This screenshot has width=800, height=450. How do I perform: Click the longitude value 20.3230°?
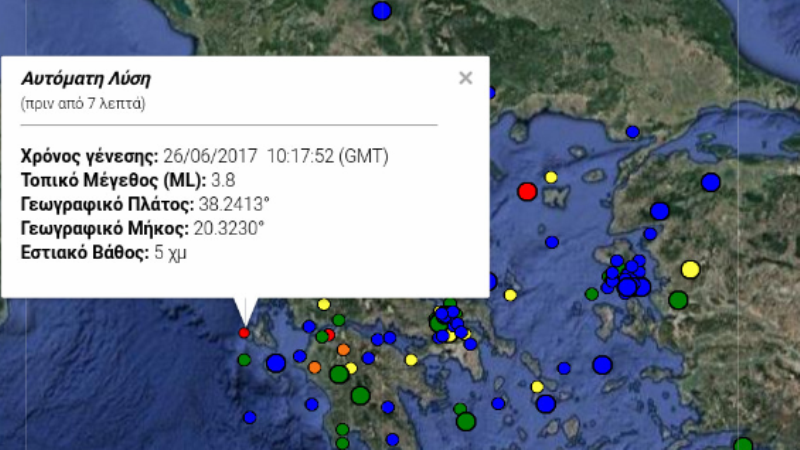(x=232, y=228)
